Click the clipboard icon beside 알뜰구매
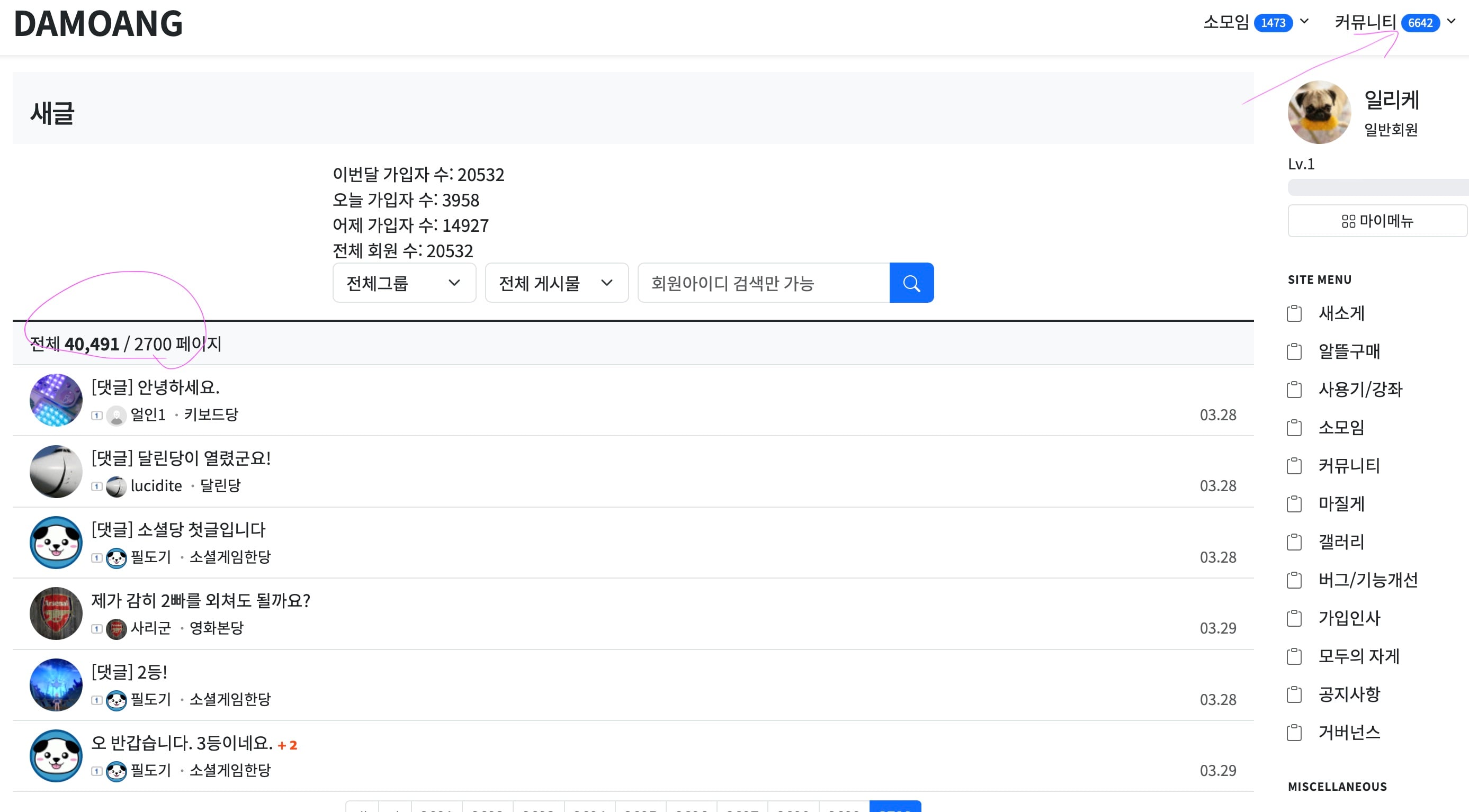Image resolution: width=1469 pixels, height=812 pixels. coord(1294,351)
